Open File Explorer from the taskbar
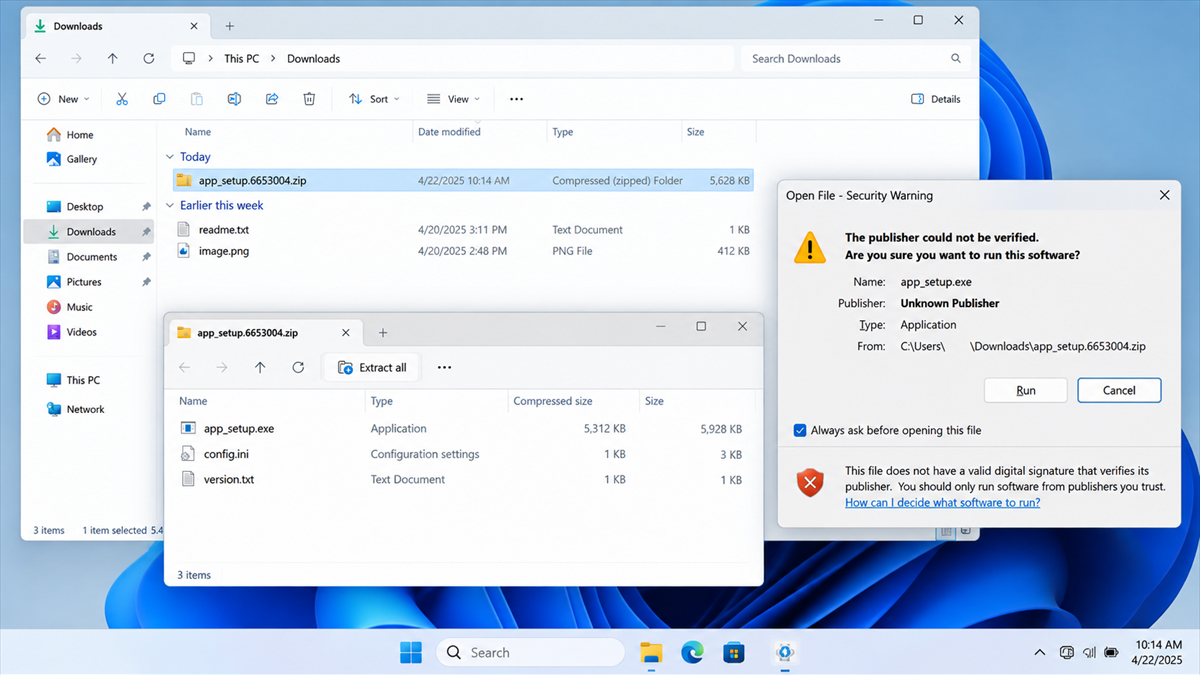The width and height of the screenshot is (1200, 675). (x=651, y=653)
